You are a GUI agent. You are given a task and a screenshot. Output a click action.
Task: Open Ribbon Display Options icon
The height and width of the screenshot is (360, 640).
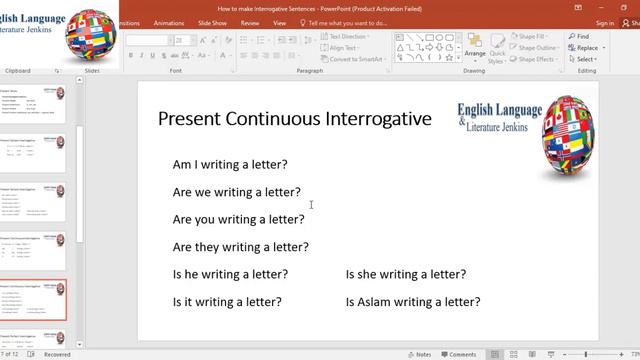click(578, 8)
